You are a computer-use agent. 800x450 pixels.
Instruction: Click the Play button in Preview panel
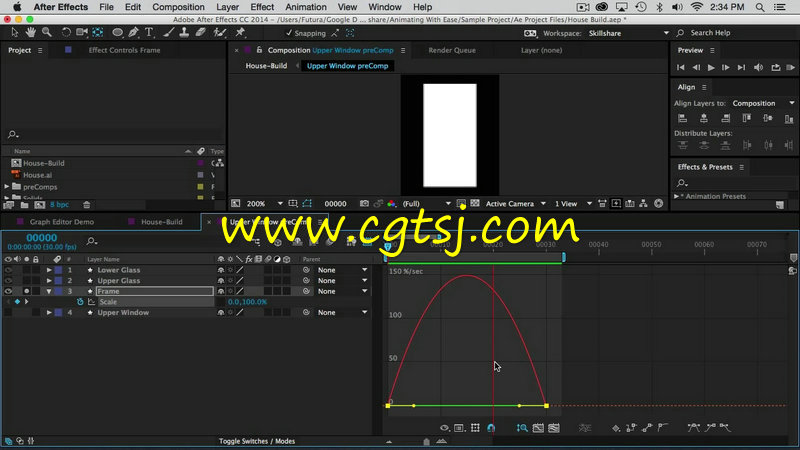click(711, 67)
